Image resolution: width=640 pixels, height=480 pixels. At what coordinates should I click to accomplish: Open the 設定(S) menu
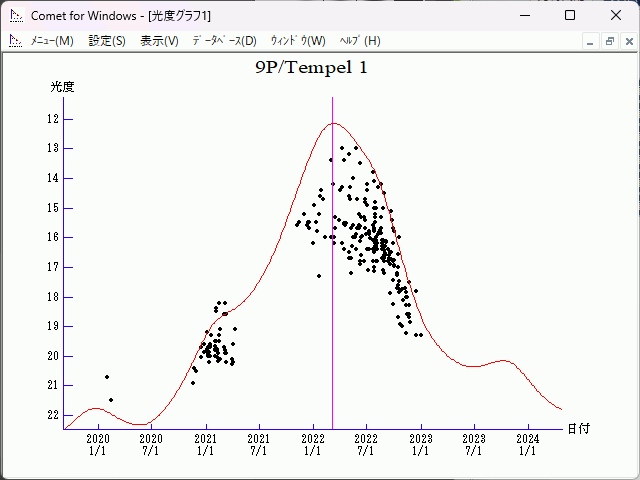[107, 41]
